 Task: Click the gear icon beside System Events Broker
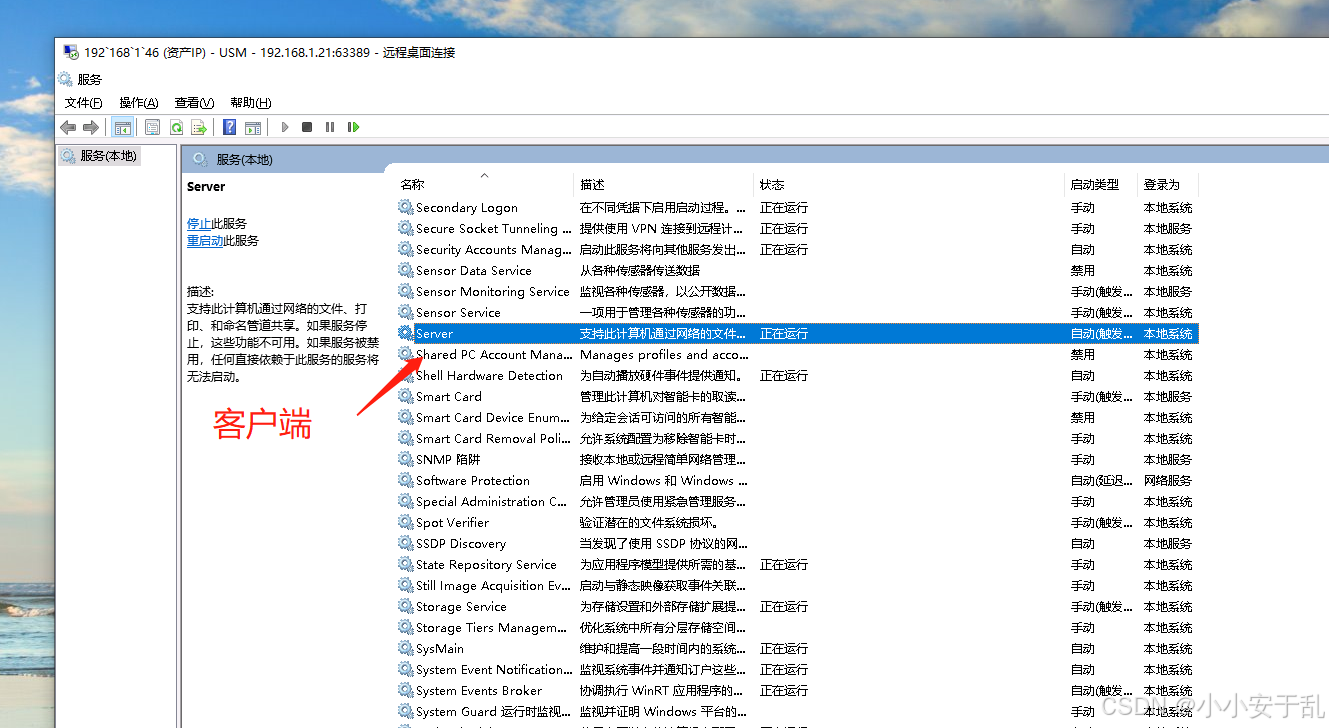(405, 690)
